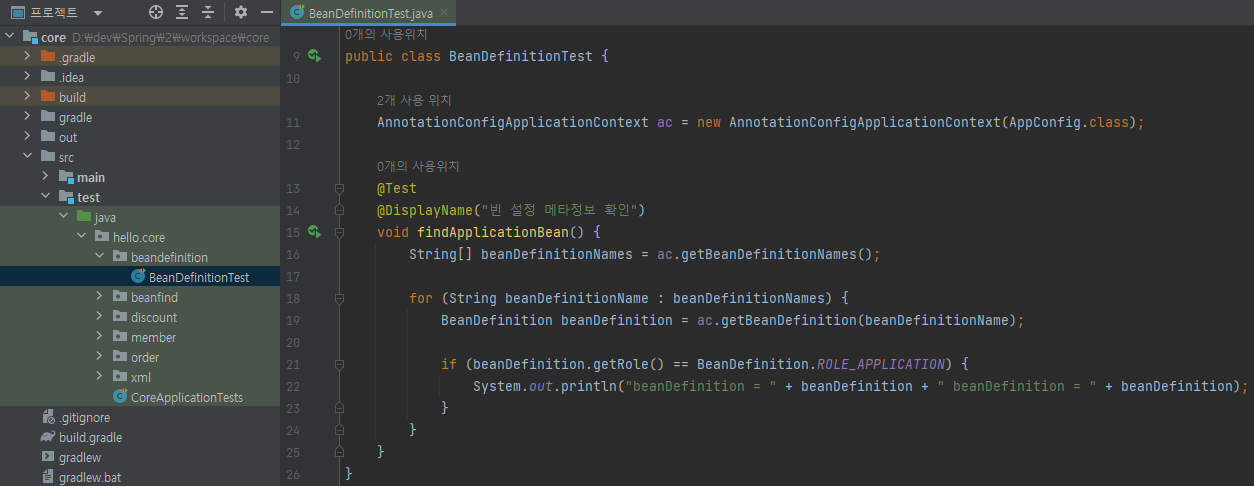The width and height of the screenshot is (1254, 486).
Task: Click the CoreApplicationTests class icon
Action: point(120,397)
